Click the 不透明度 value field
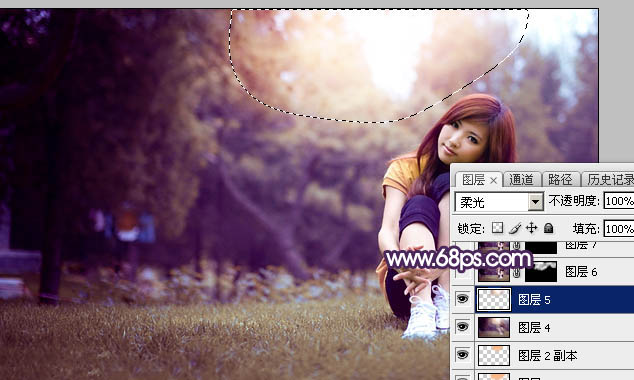 [x=619, y=201]
